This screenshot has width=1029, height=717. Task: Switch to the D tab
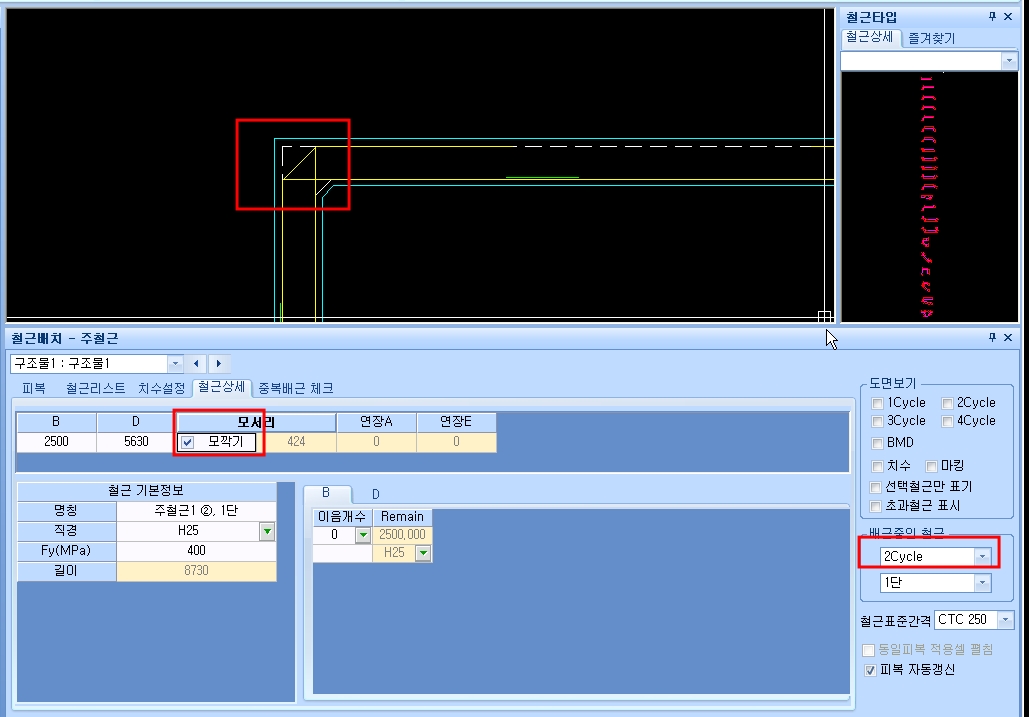point(375,494)
